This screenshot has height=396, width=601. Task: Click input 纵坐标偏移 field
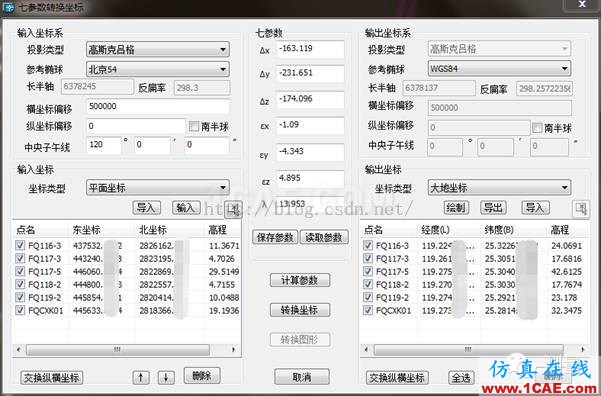pyautogui.click(x=136, y=126)
